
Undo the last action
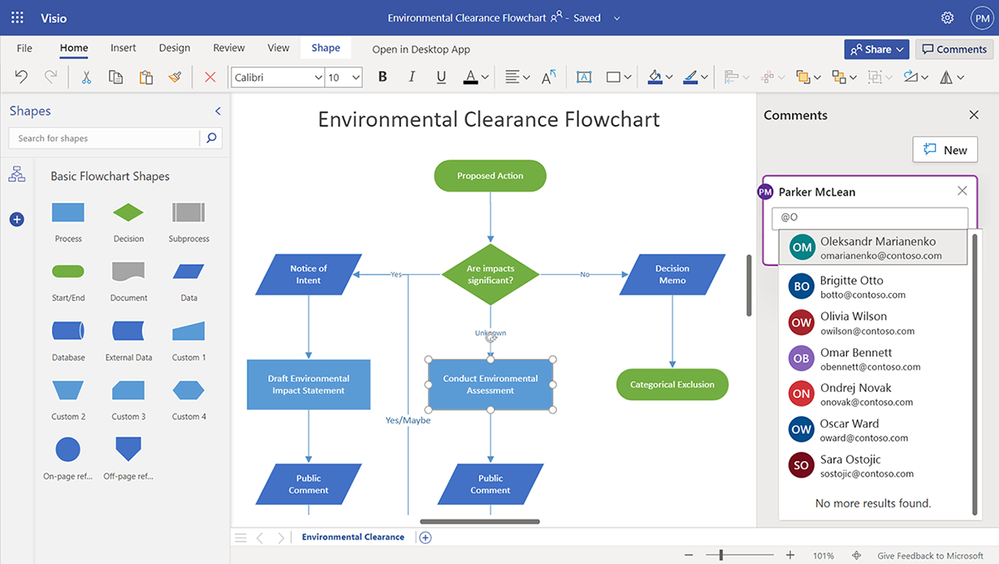coord(21,77)
